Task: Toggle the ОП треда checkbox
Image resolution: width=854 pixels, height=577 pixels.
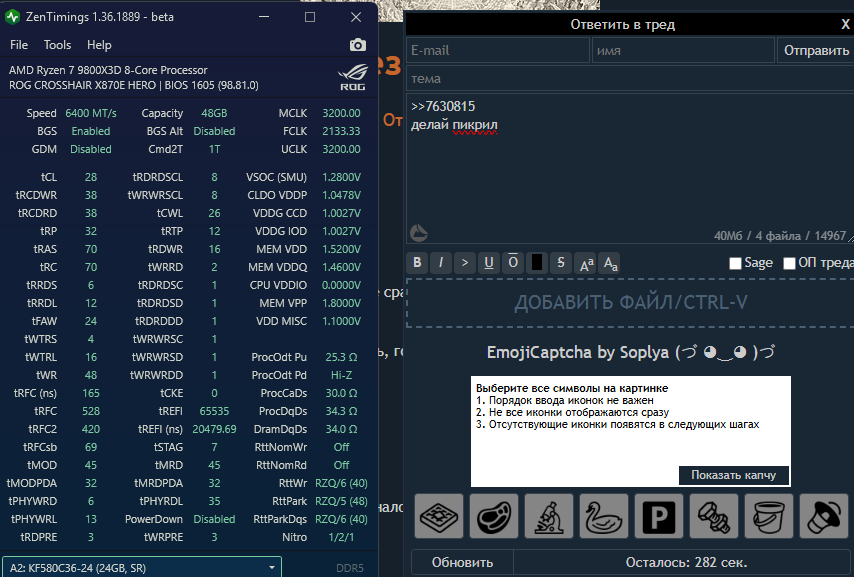Action: [789, 263]
